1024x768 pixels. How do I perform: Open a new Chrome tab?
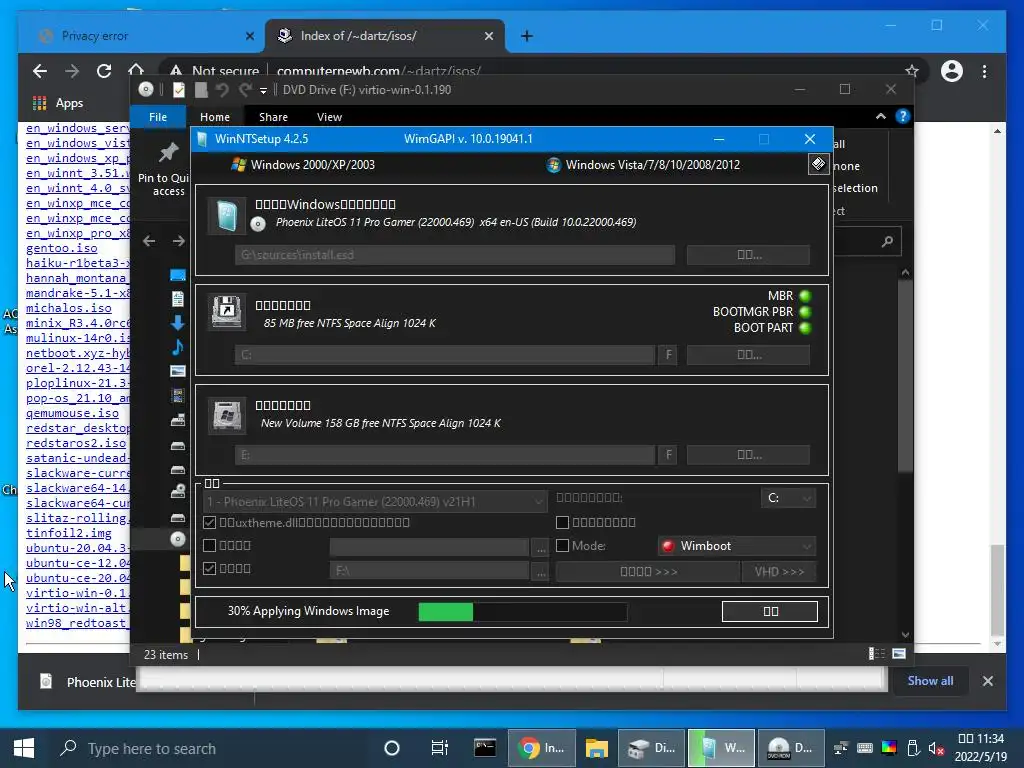[x=526, y=36]
